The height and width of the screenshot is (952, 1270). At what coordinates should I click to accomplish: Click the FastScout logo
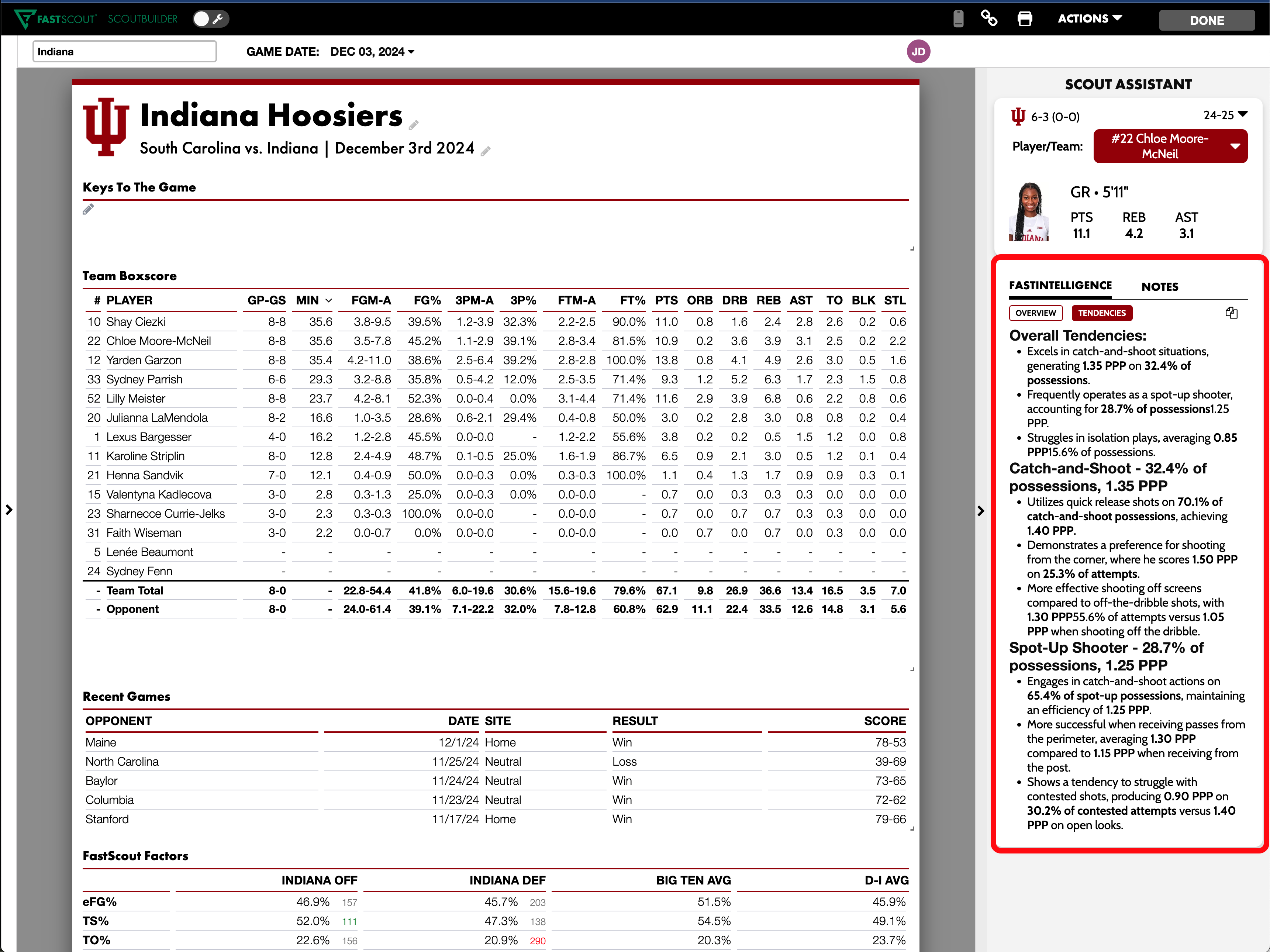pyautogui.click(x=56, y=19)
